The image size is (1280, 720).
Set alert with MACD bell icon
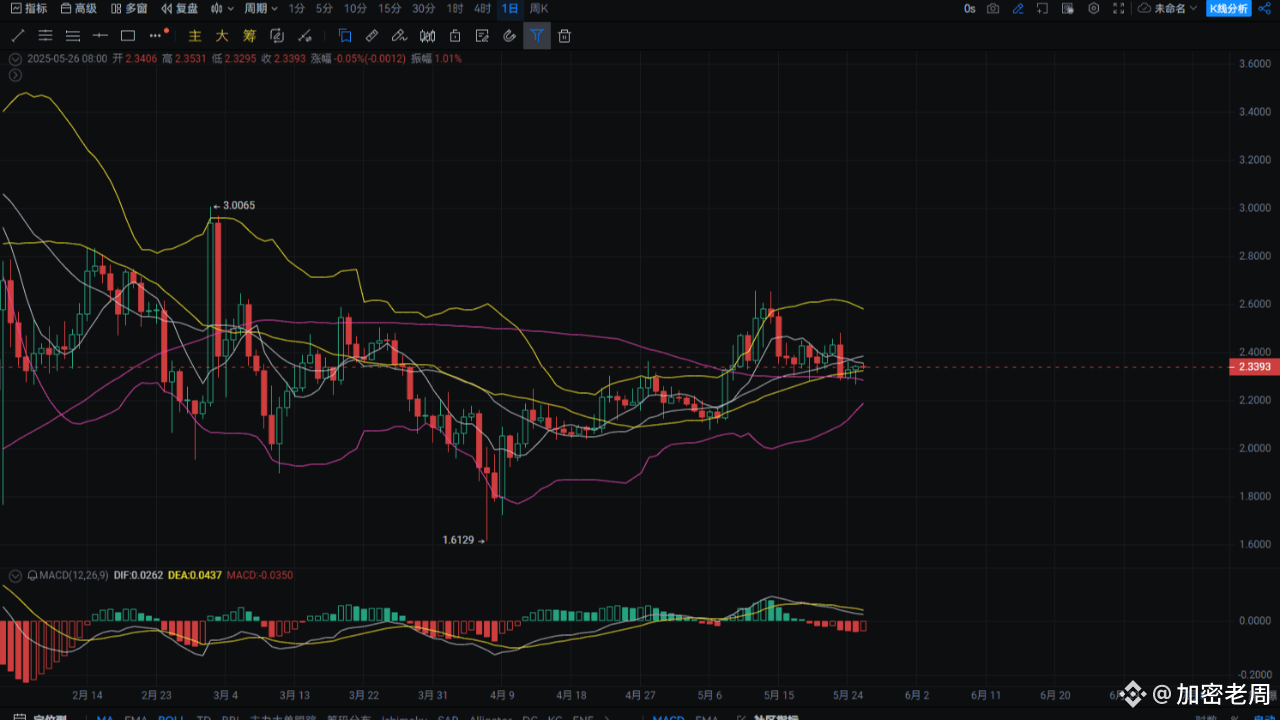click(33, 576)
